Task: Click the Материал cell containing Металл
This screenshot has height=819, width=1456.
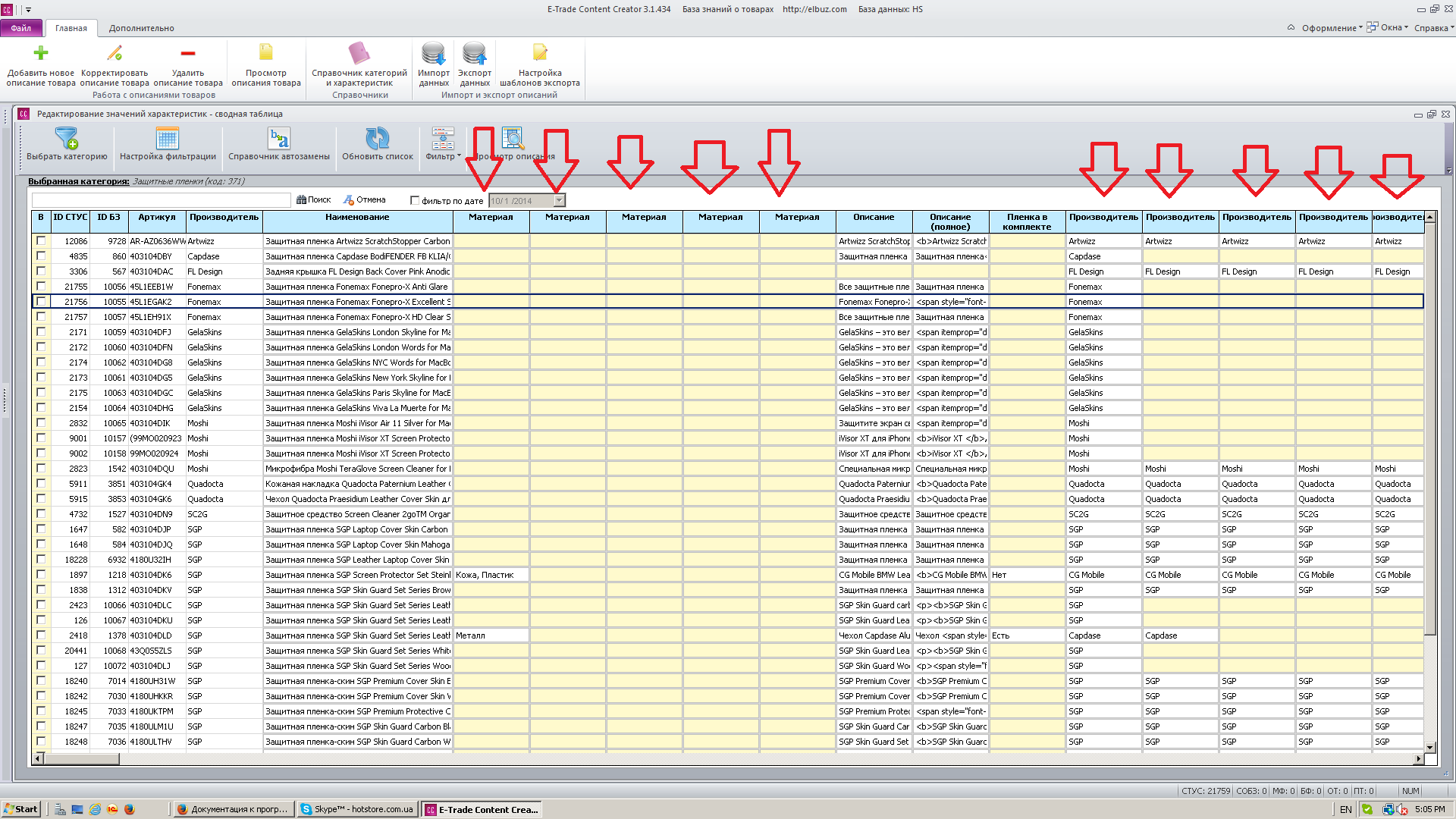Action: 491,635
